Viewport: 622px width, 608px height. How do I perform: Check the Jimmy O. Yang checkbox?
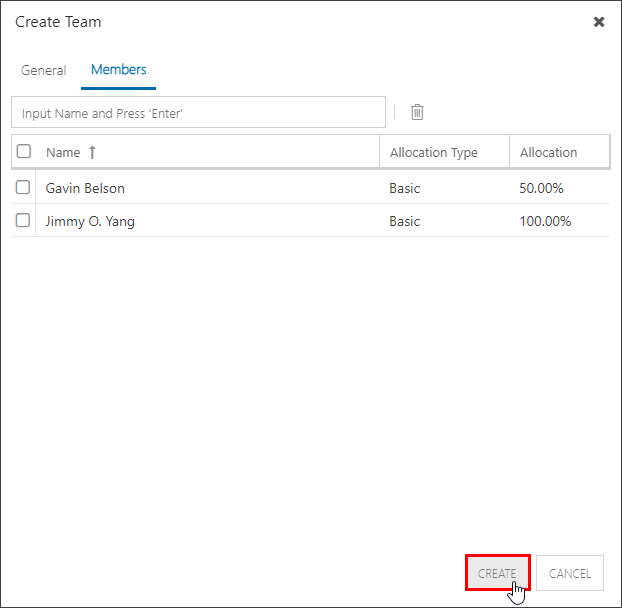(23, 220)
